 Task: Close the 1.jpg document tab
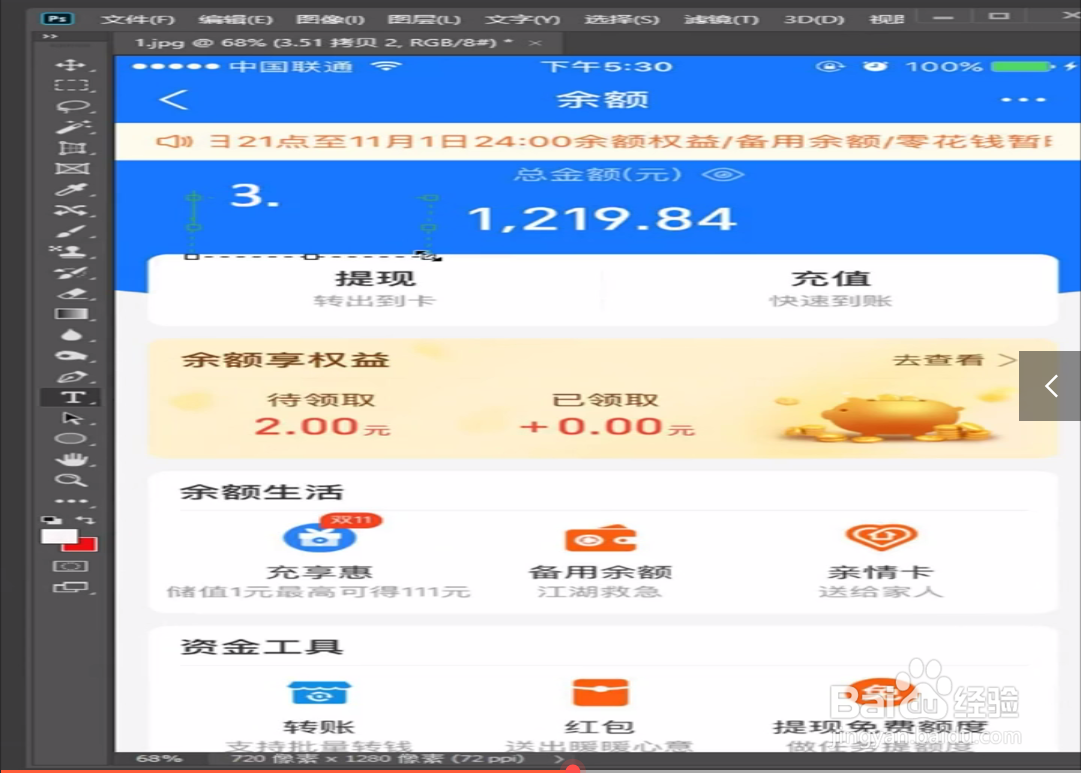[536, 43]
